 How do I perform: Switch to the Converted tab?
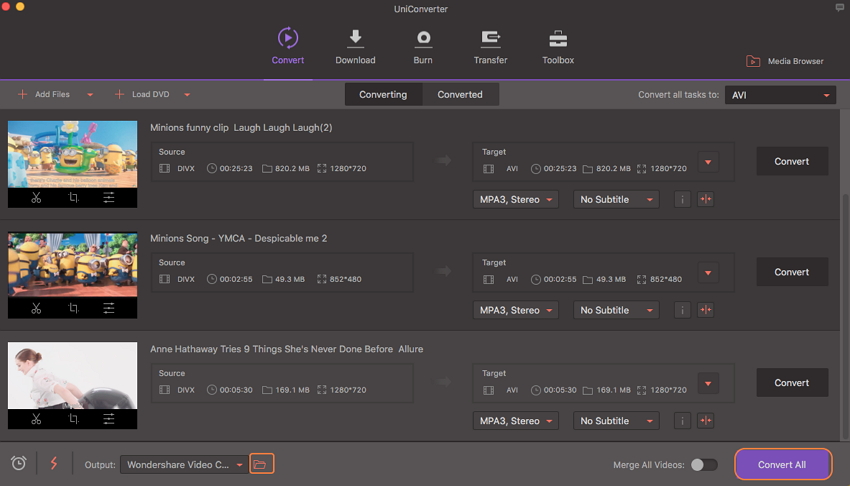[x=460, y=94]
